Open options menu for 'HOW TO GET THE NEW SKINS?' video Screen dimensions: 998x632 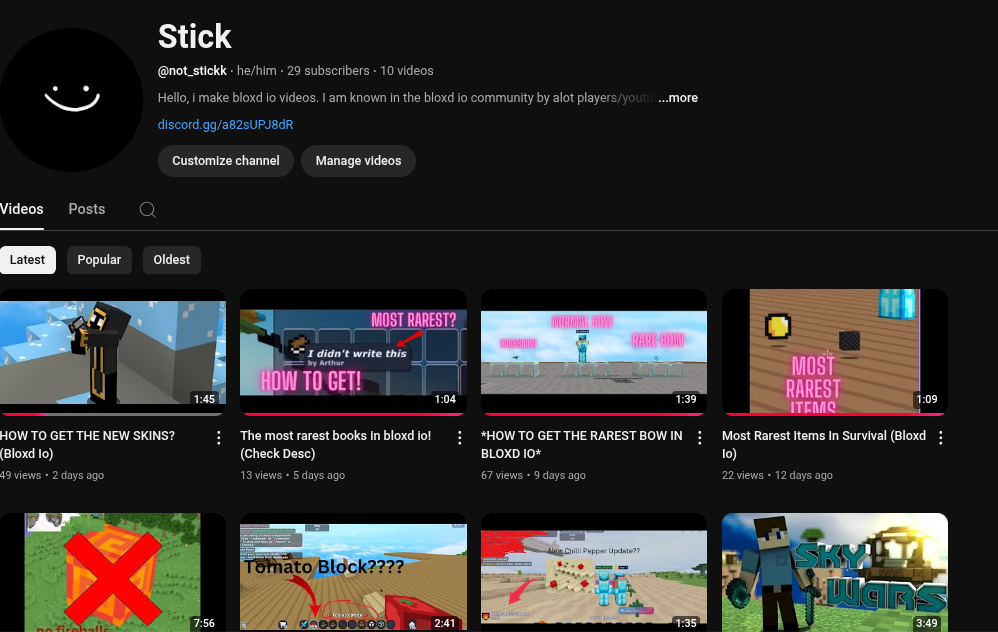[x=219, y=438]
